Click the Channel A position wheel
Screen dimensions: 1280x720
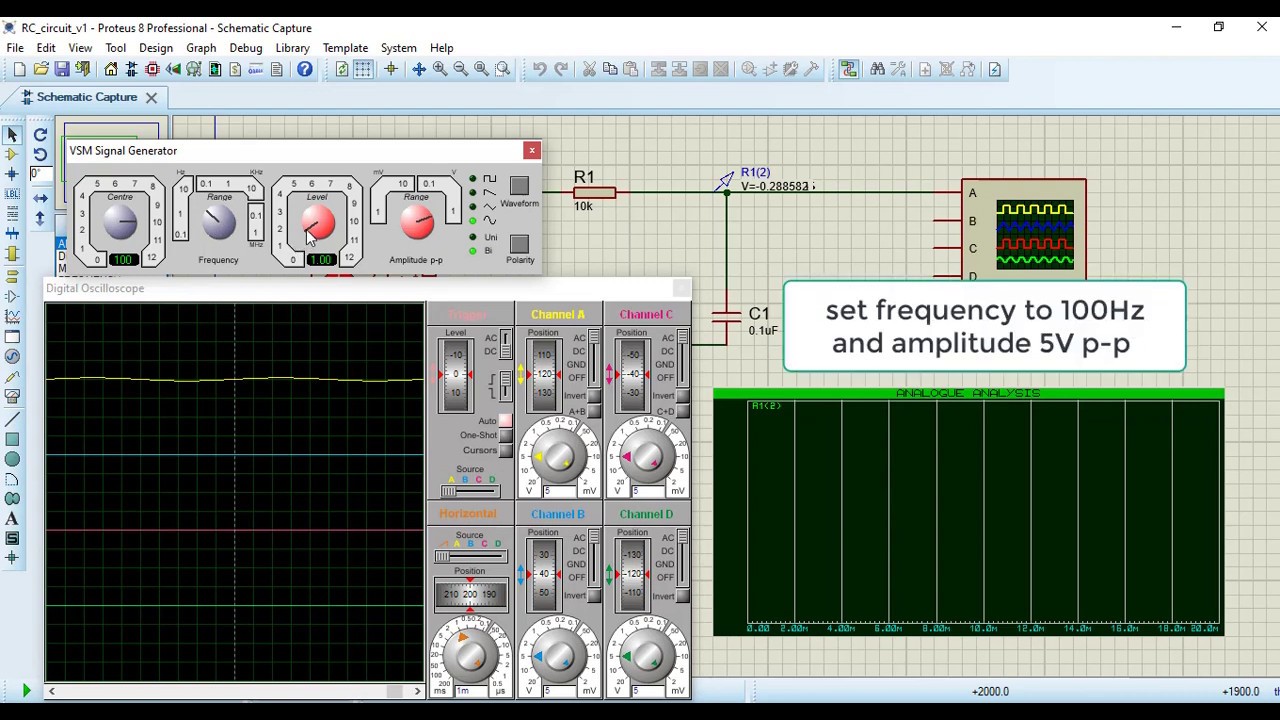coord(544,374)
